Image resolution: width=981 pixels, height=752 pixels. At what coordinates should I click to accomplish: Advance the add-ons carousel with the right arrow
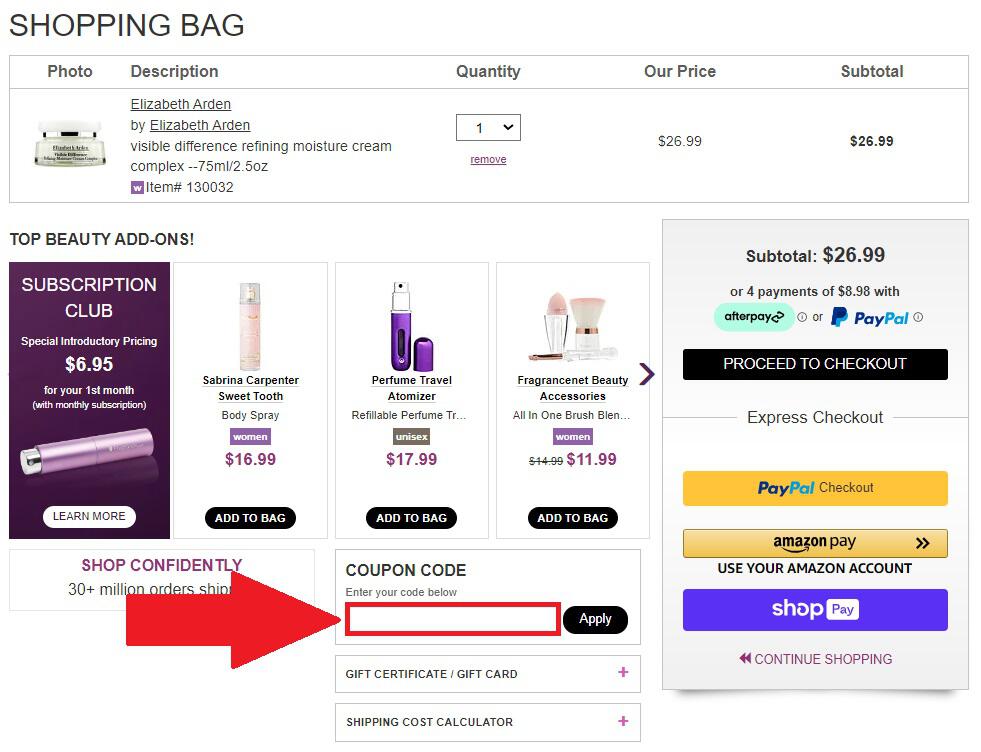[646, 374]
